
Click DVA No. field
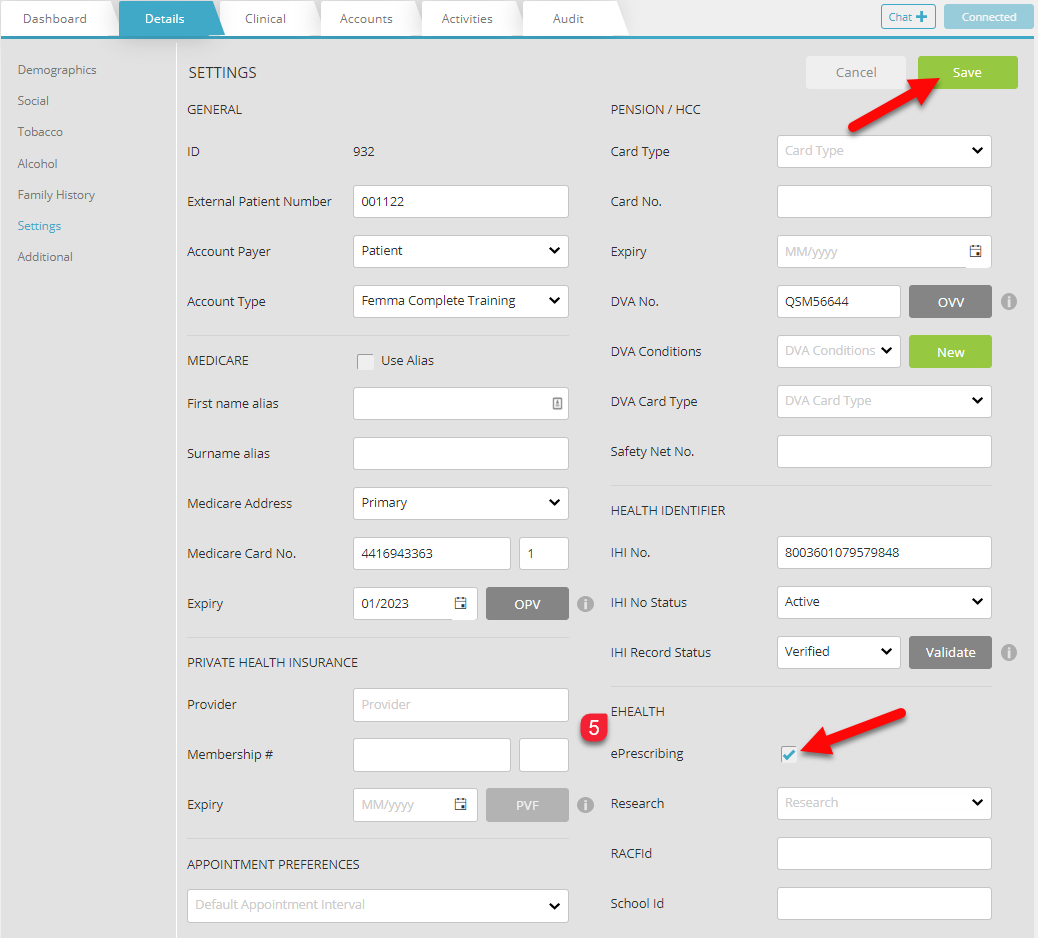[x=838, y=302]
